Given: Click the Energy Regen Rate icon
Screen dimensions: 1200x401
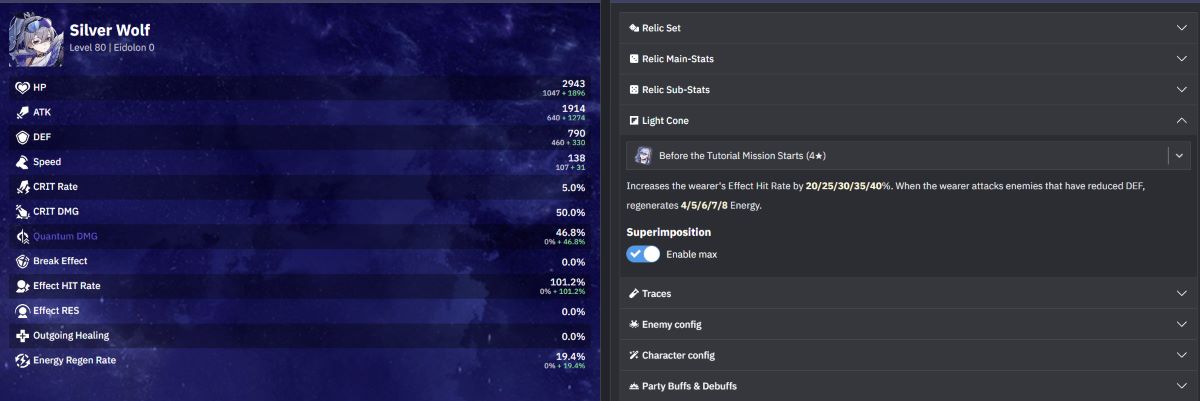Looking at the screenshot, I should pos(22,360).
